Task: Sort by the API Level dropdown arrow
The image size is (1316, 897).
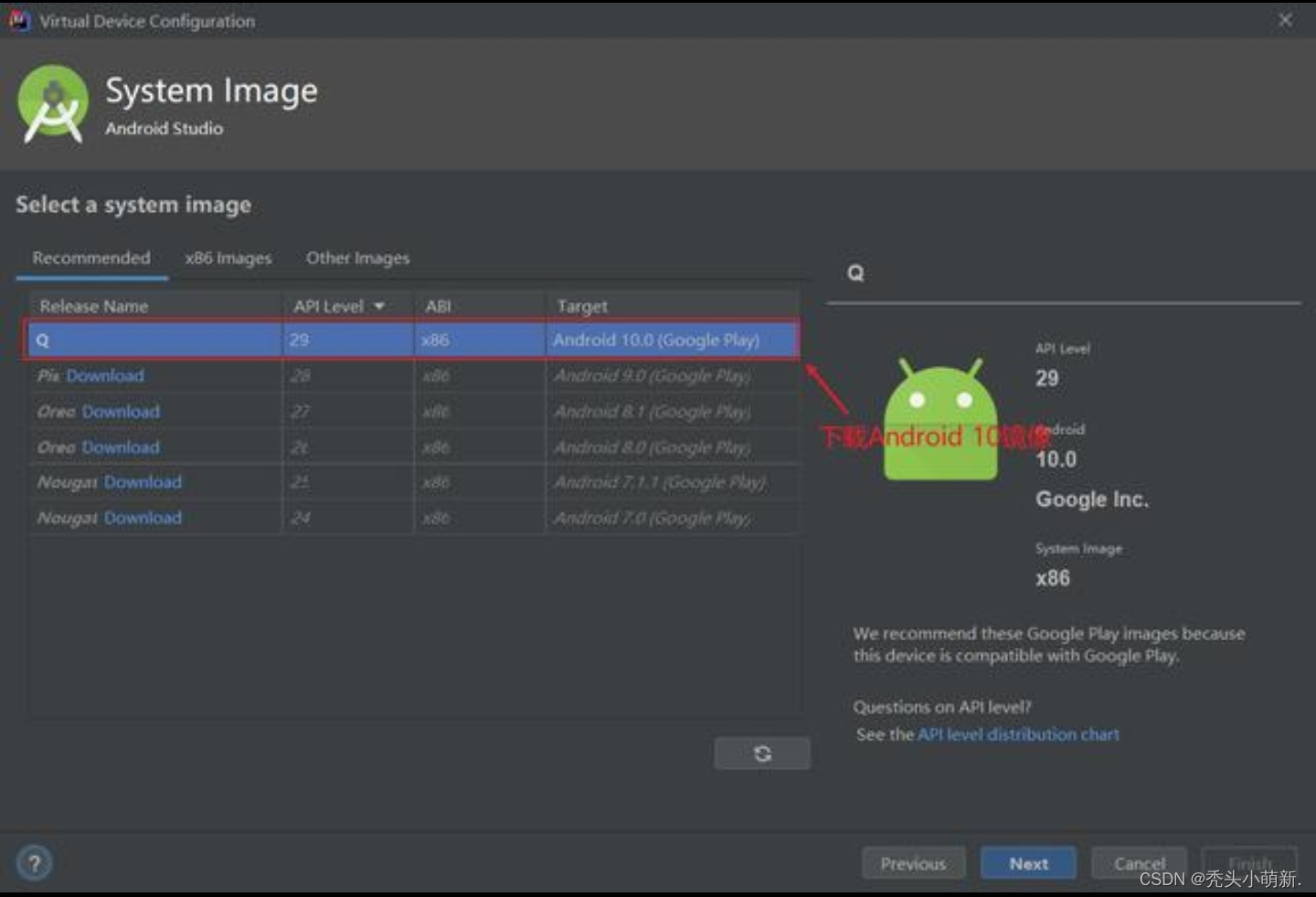Action: (379, 306)
